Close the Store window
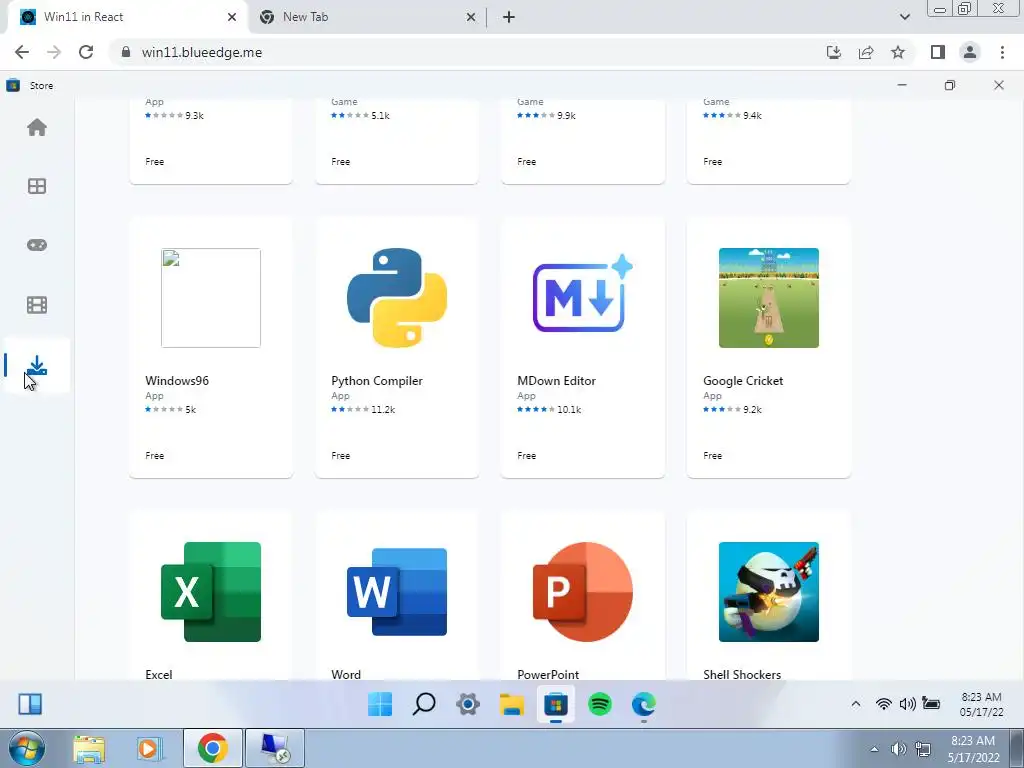The width and height of the screenshot is (1024, 768). coord(999,85)
